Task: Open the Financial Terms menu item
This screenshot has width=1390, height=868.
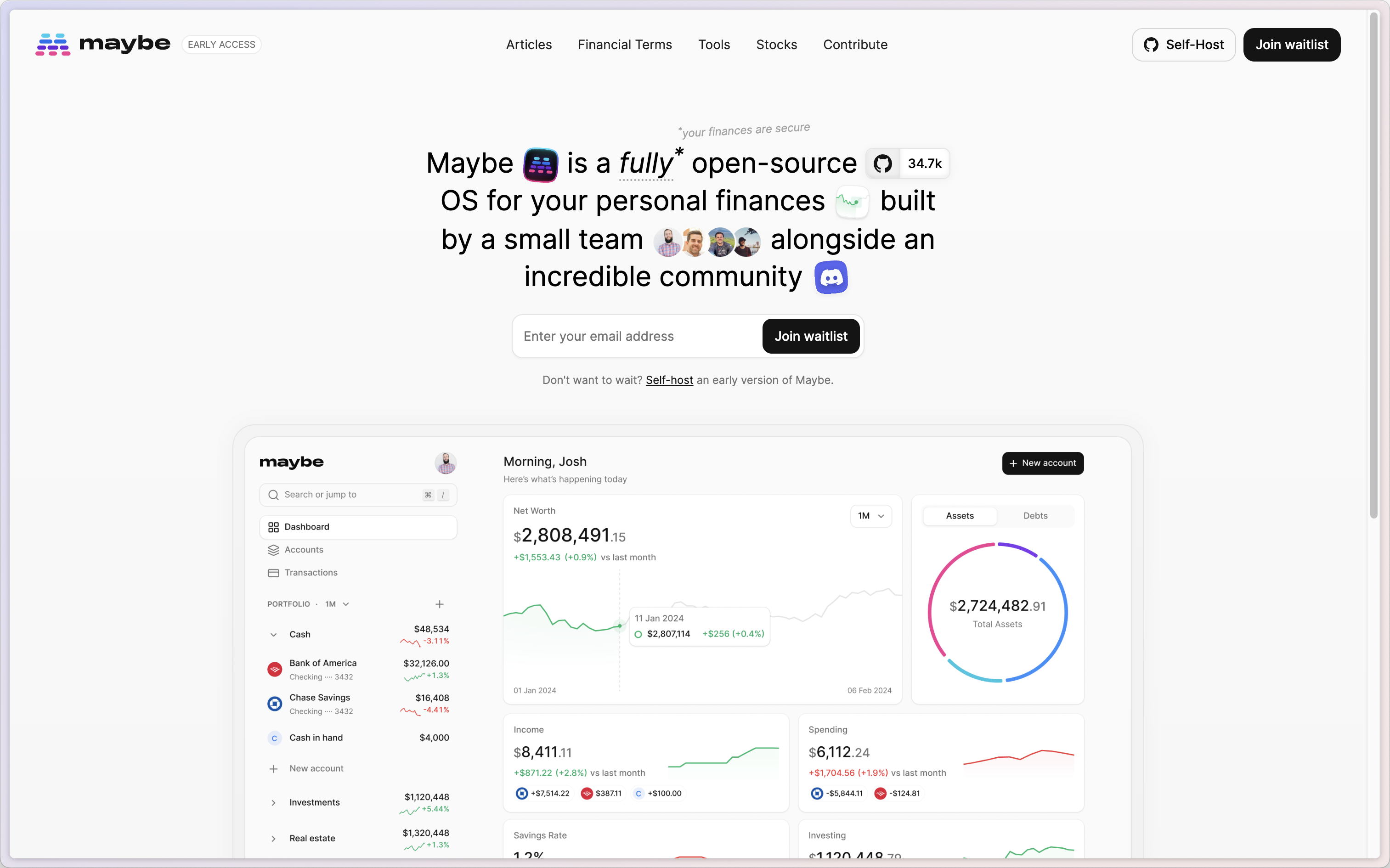Action: point(625,45)
